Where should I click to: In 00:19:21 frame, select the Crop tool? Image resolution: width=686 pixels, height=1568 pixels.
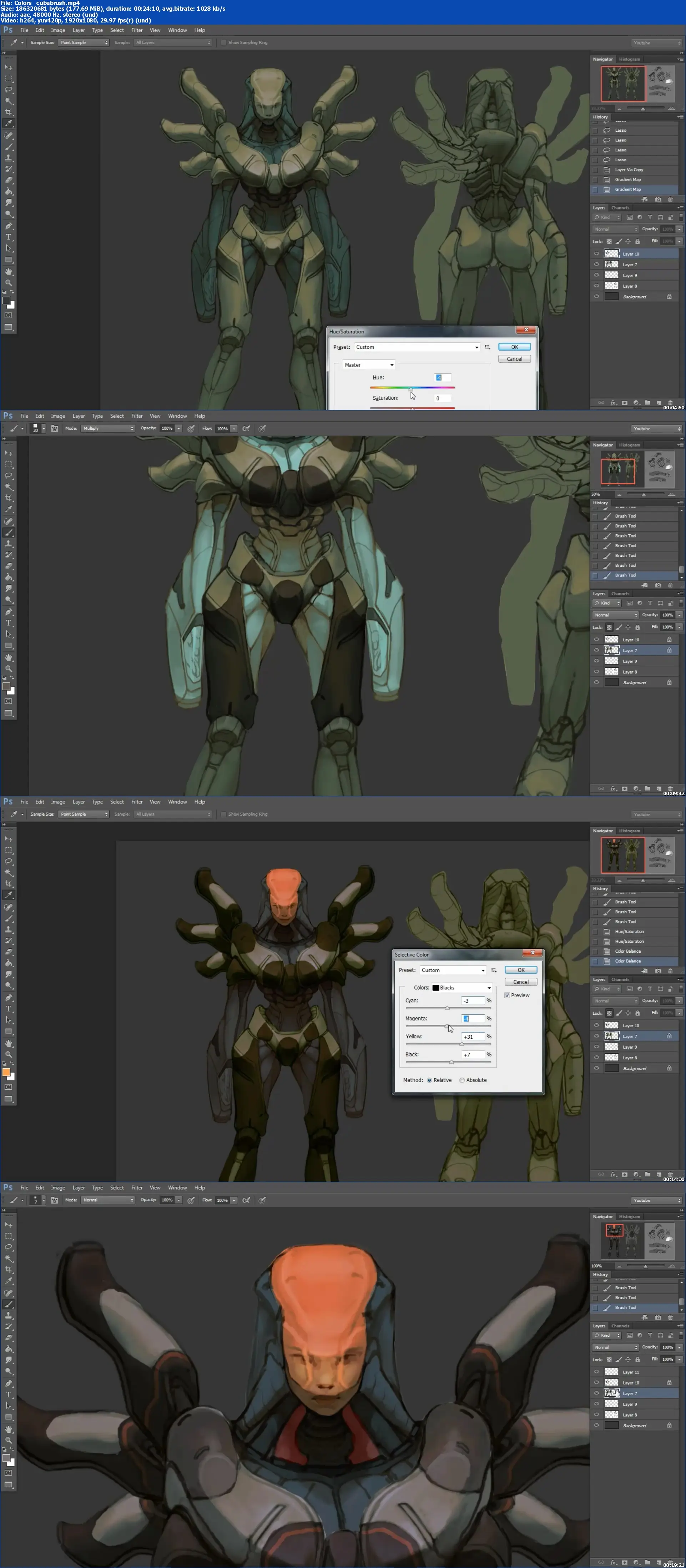click(9, 1270)
